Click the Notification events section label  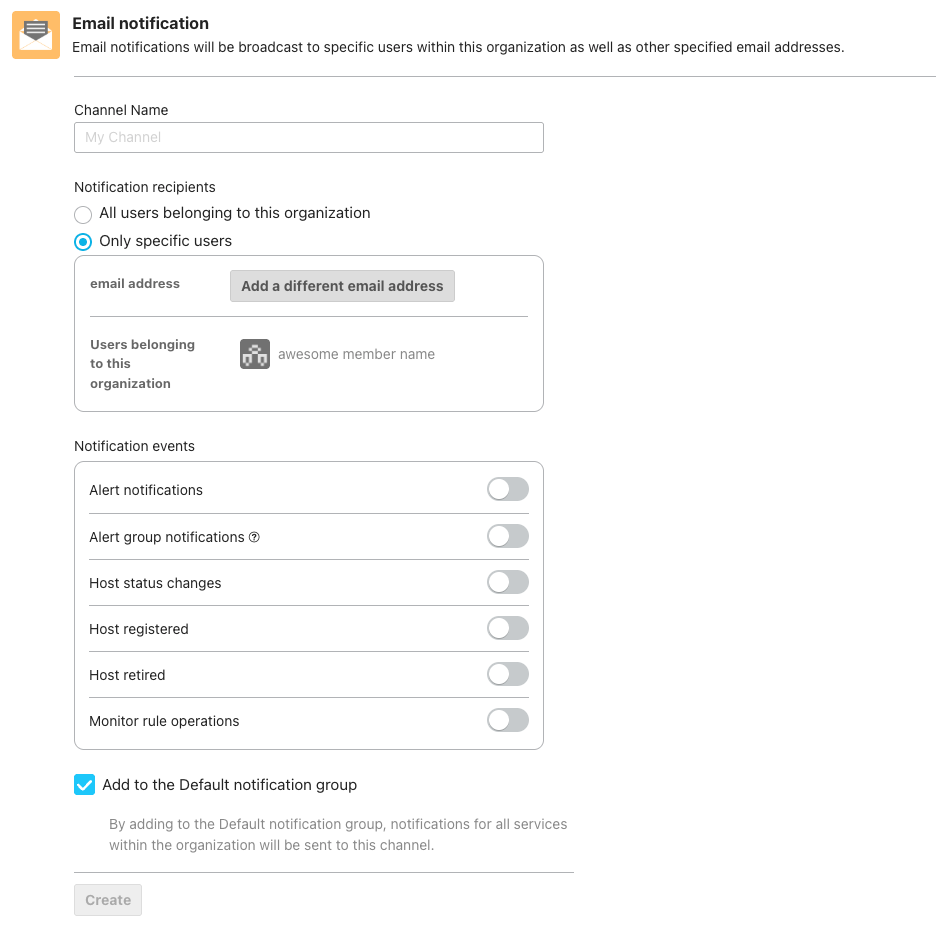click(x=134, y=446)
